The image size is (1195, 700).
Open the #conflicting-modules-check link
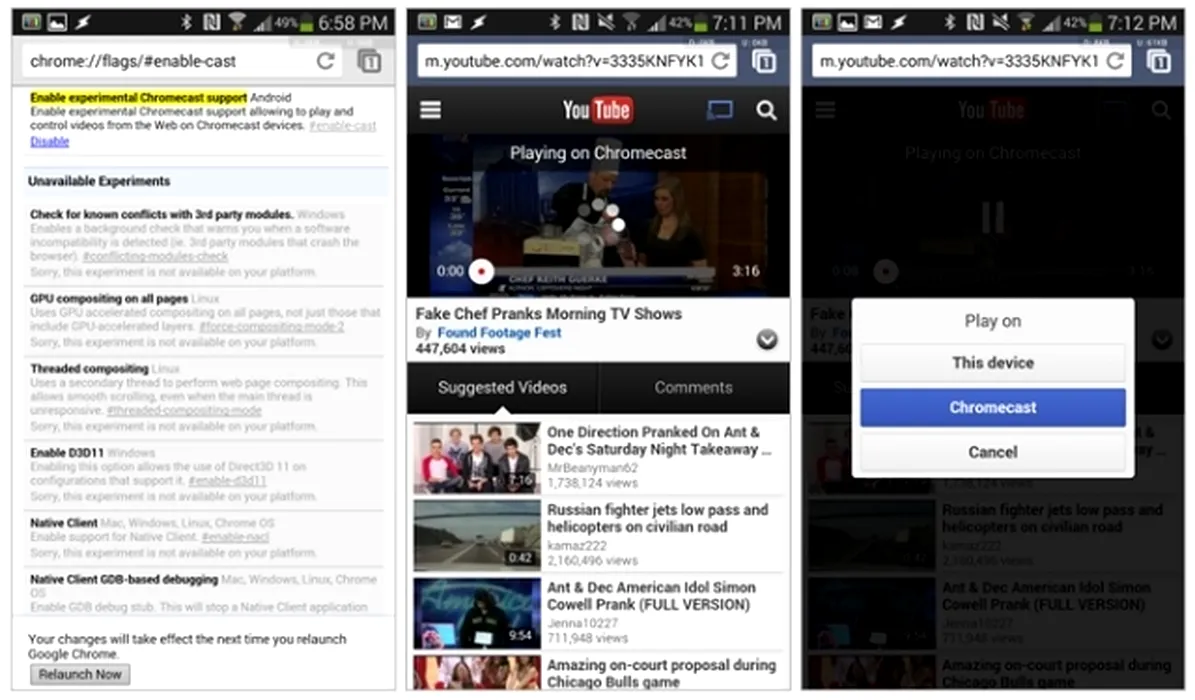click(x=155, y=257)
